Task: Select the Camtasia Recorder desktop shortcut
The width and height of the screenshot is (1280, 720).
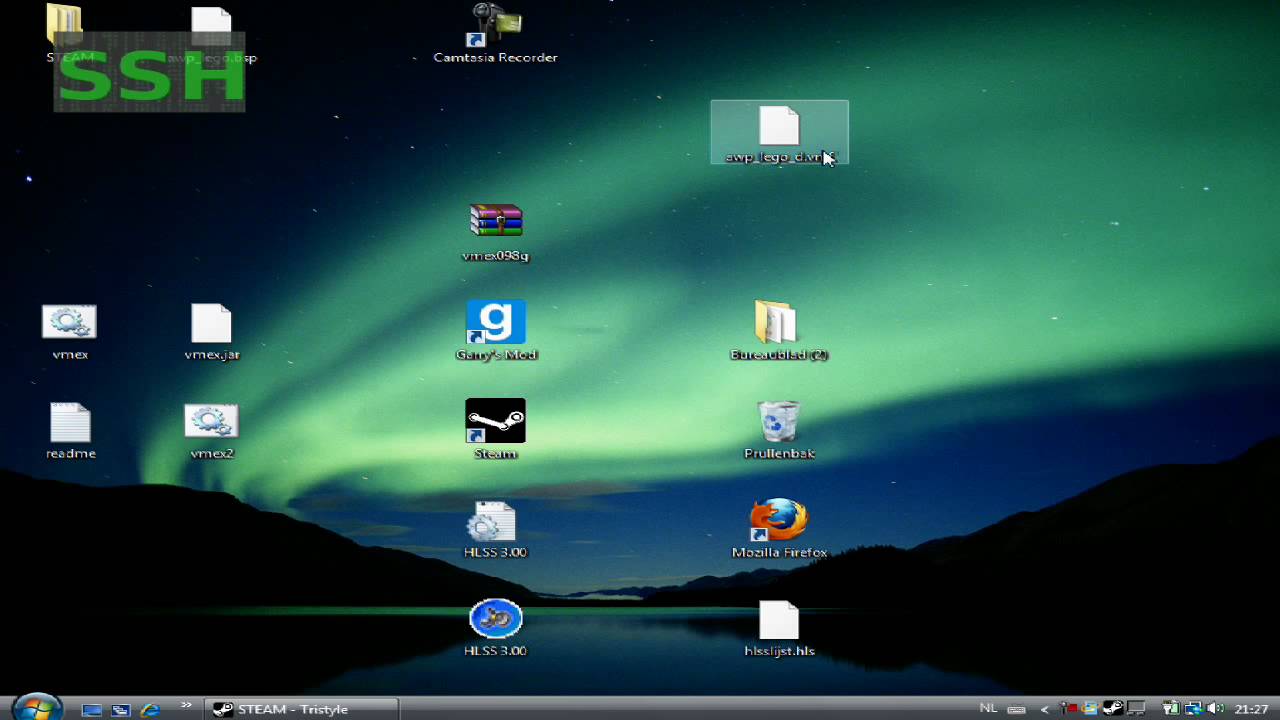Action: 495,34
